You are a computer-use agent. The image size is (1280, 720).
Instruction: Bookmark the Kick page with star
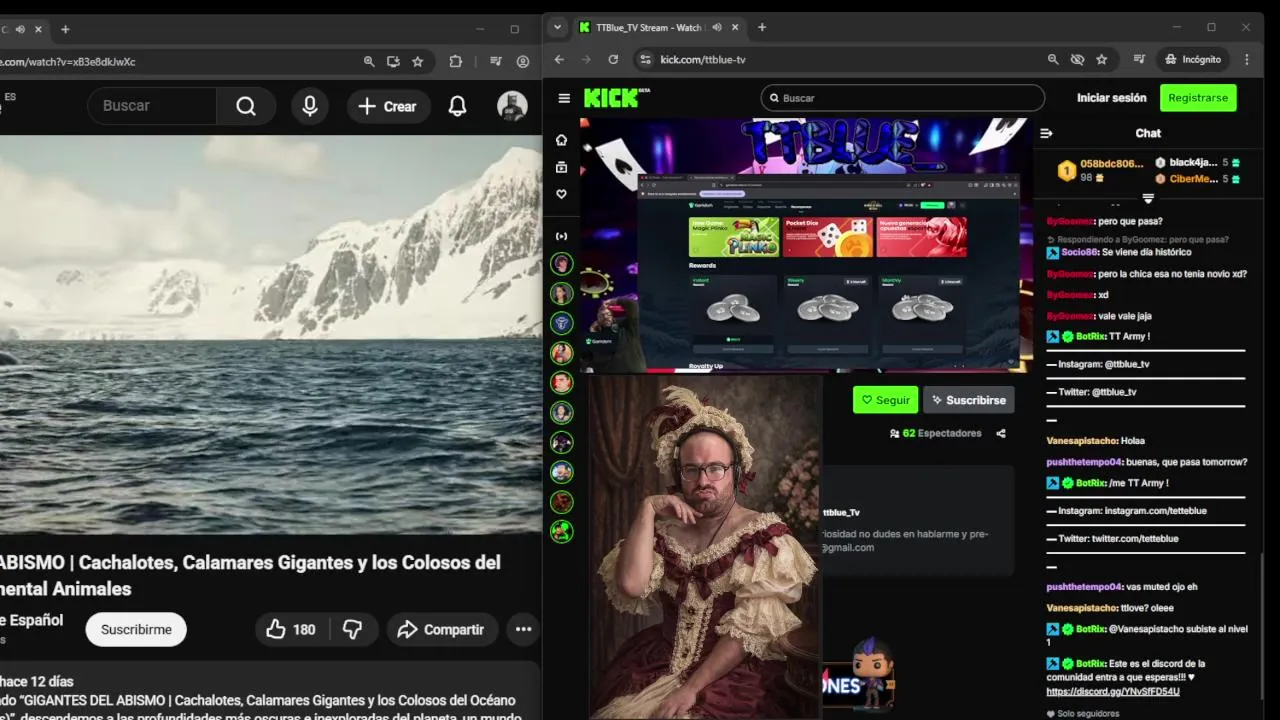pyautogui.click(x=1101, y=59)
